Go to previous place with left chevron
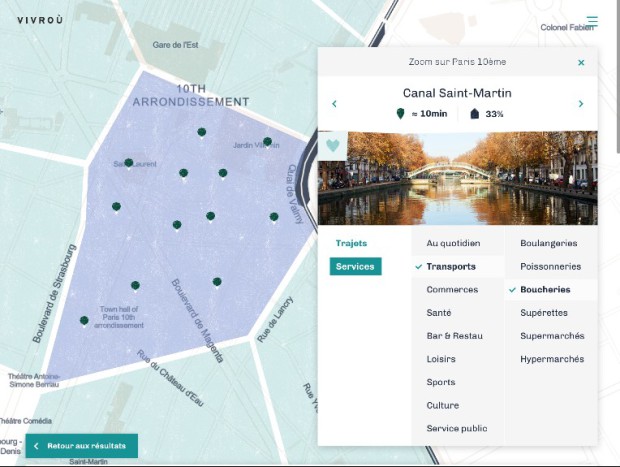This screenshot has width=620, height=467. (334, 104)
